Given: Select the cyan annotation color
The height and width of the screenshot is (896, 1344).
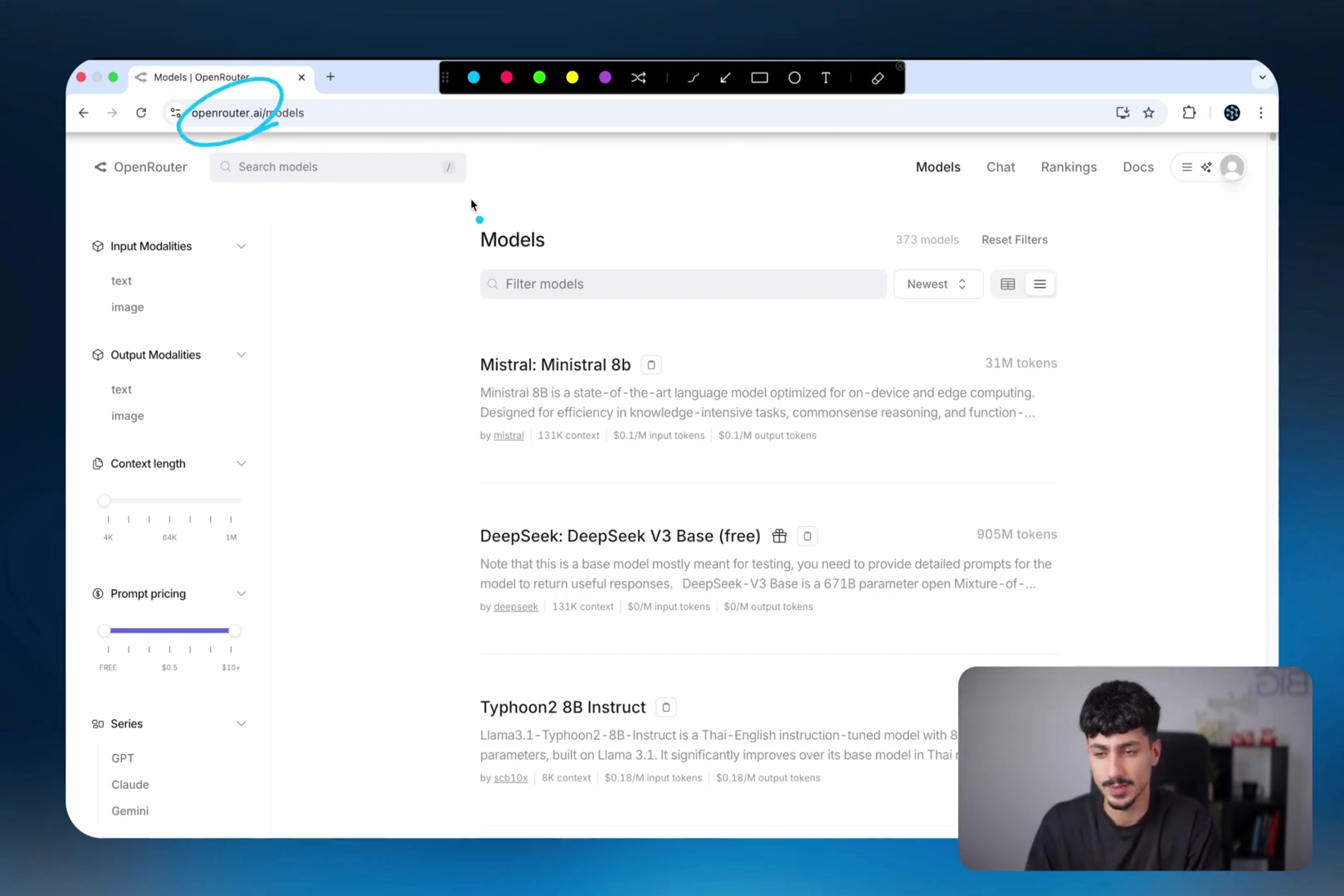Looking at the screenshot, I should [x=474, y=77].
